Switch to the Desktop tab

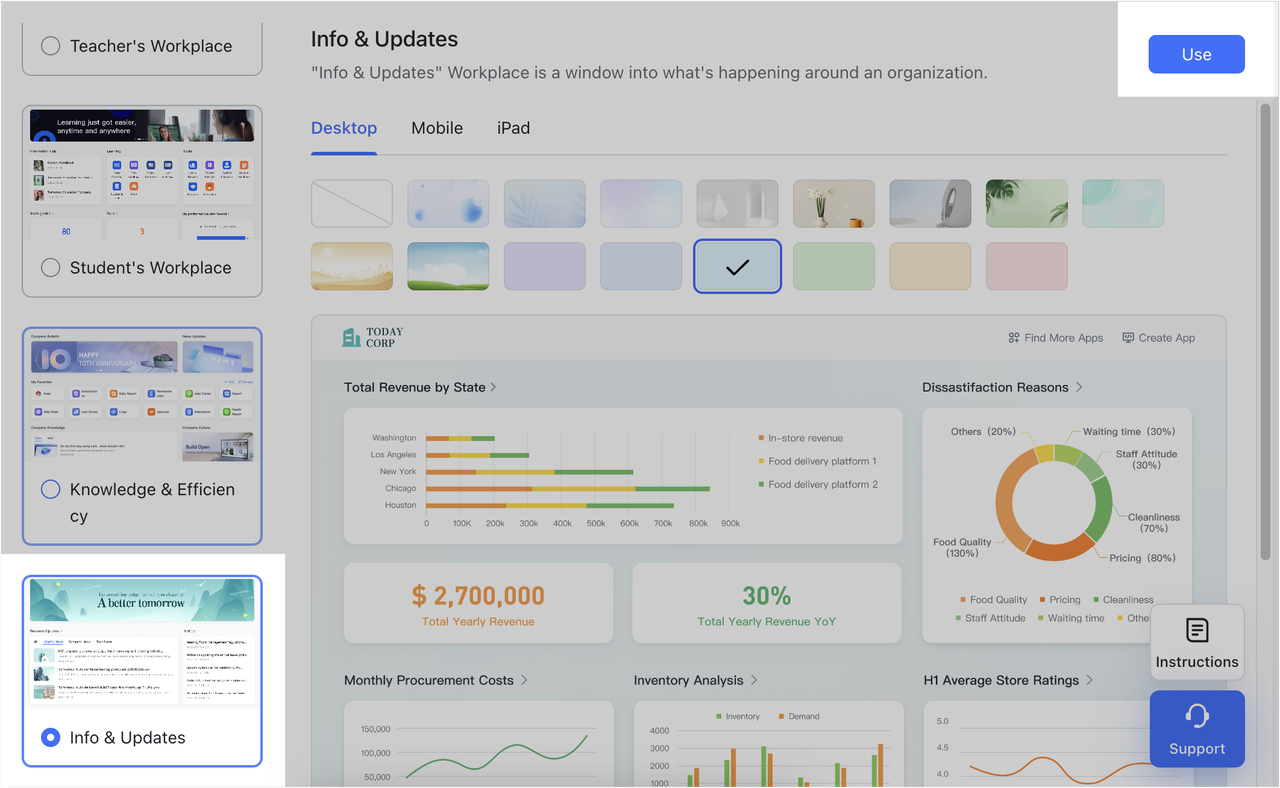click(344, 128)
